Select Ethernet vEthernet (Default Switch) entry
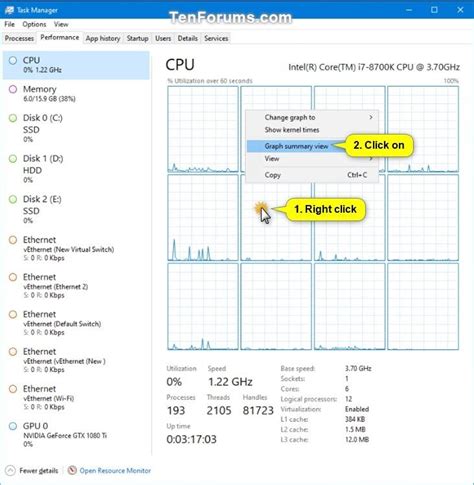 [x=76, y=323]
